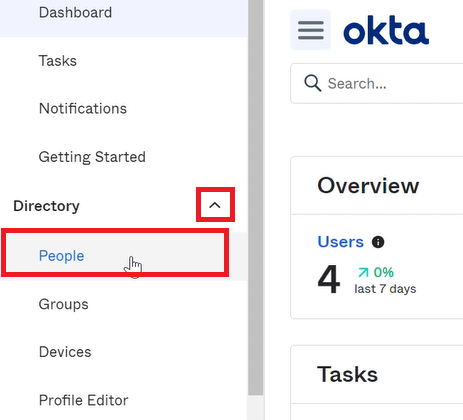Click the Tasks panel heading
This screenshot has width=463, height=420.
347,374
